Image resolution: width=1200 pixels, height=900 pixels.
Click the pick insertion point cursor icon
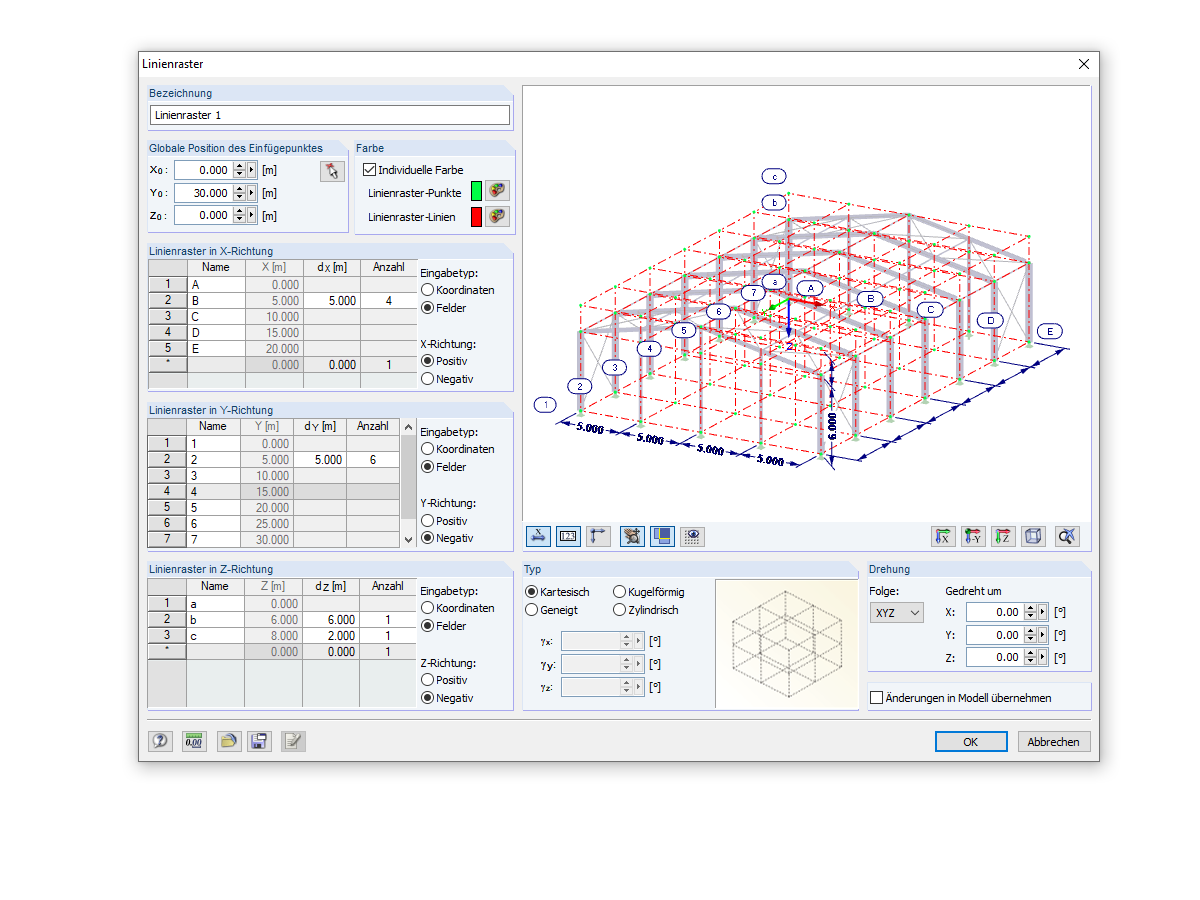coord(332,170)
